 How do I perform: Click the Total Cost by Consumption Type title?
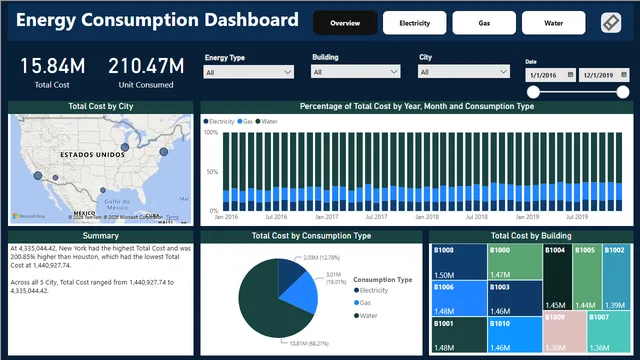pos(311,236)
